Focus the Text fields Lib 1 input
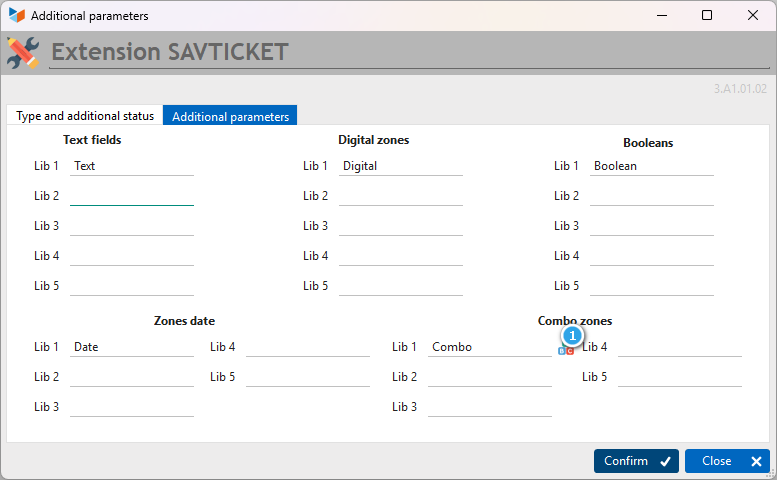 tap(132, 166)
